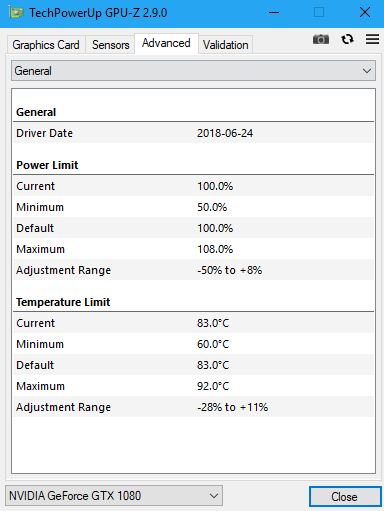
Task: Close the window with the X button
Action: pos(365,13)
